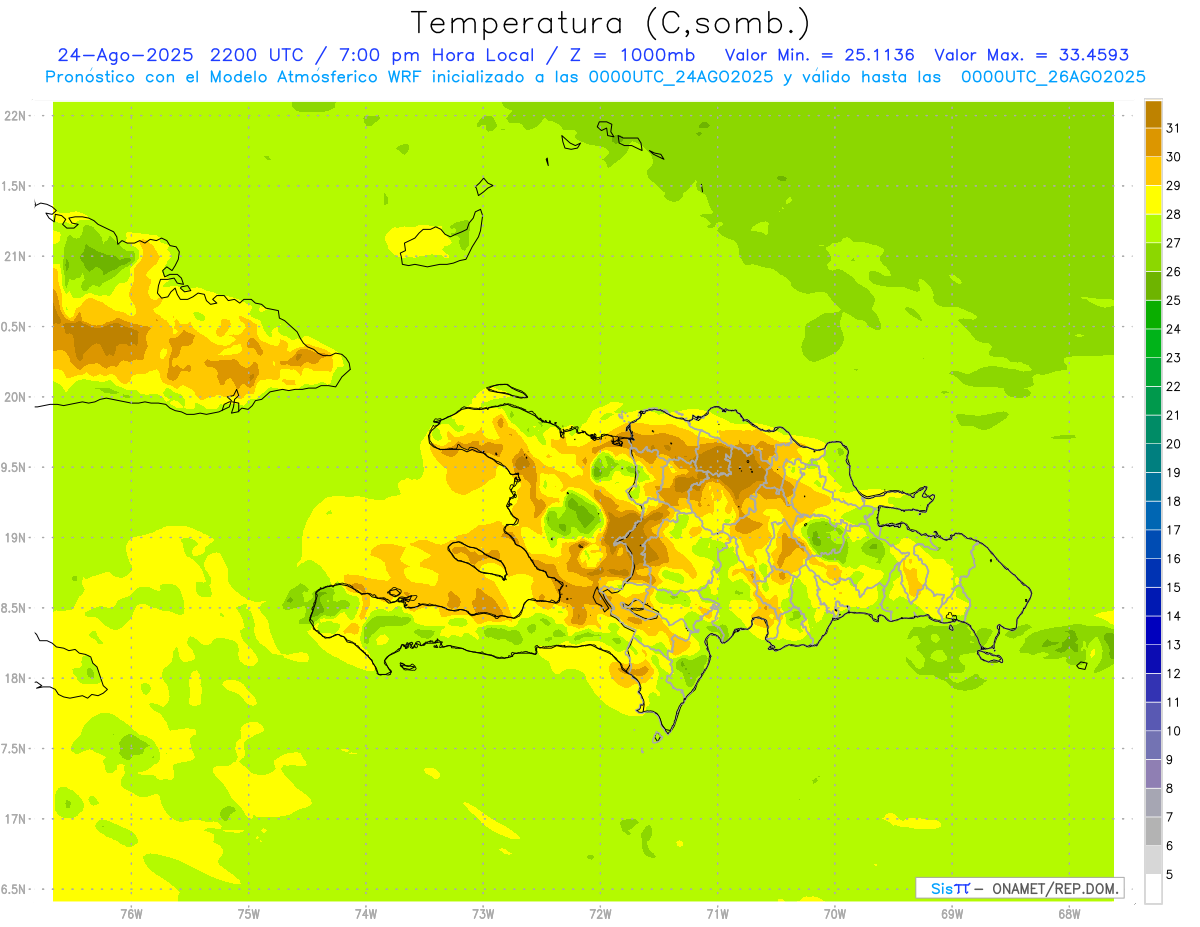Click 'Valor Min. = 25.1136' text
Image resolution: width=1200 pixels, height=927 pixels.
[819, 55]
